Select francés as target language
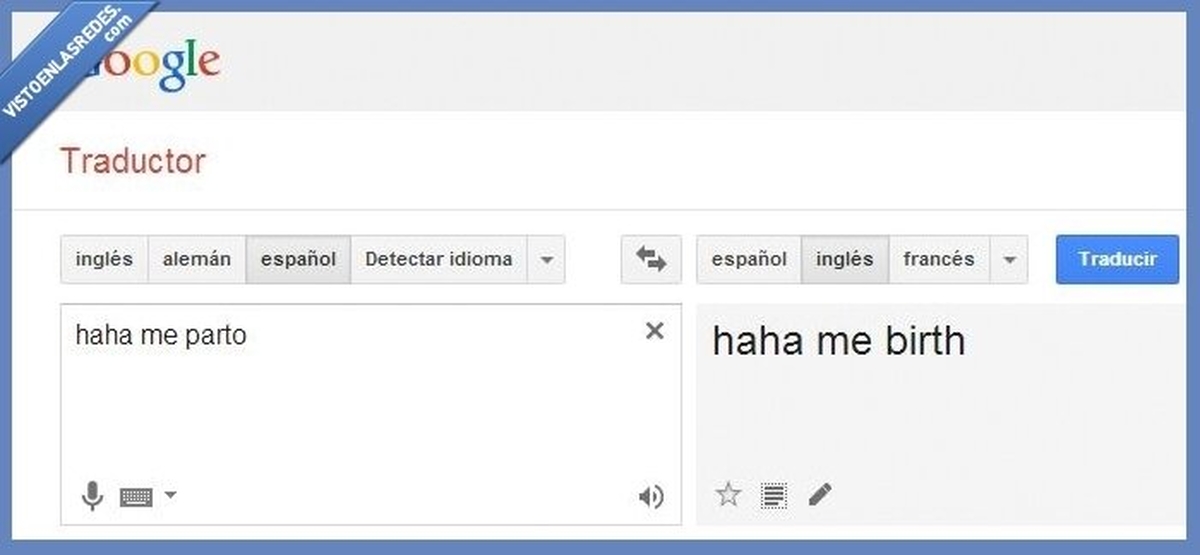 click(x=939, y=259)
